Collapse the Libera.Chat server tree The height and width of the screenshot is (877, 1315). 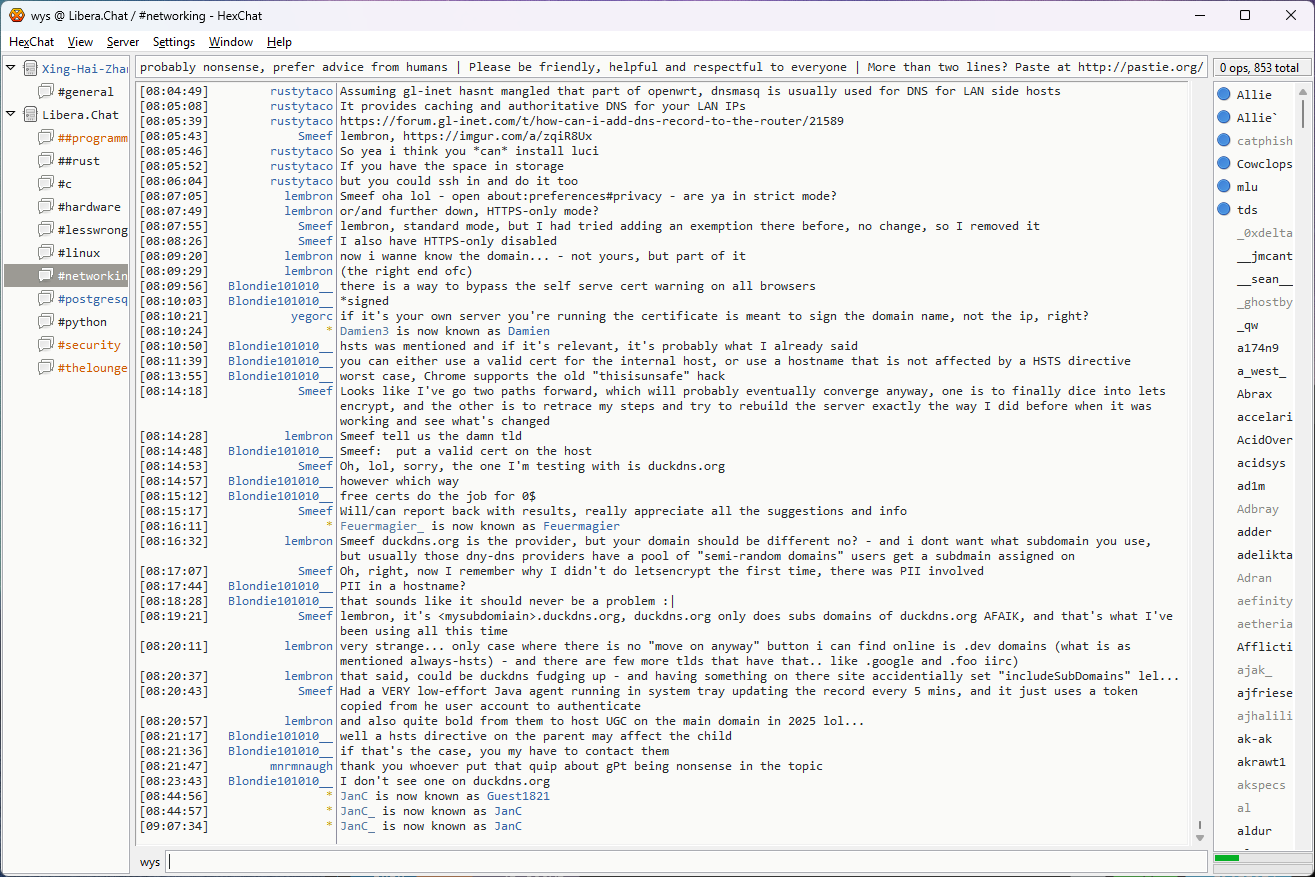[11, 115]
